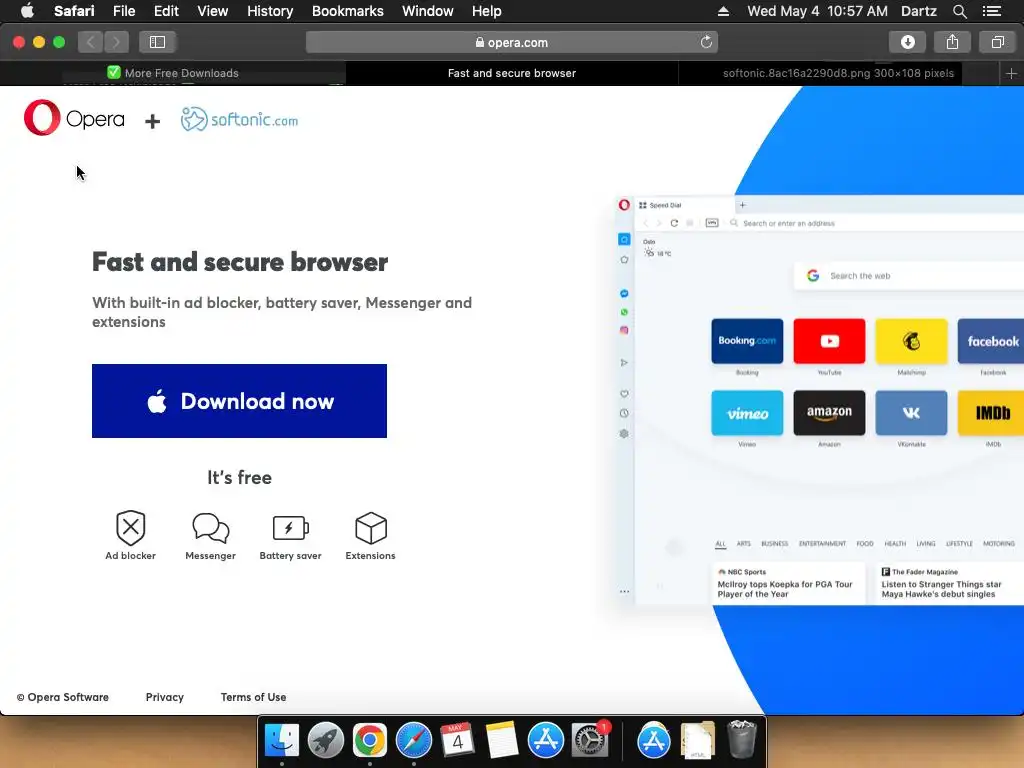
Task: Click the McIlroy tops Koepka news headline
Action: click(x=784, y=589)
